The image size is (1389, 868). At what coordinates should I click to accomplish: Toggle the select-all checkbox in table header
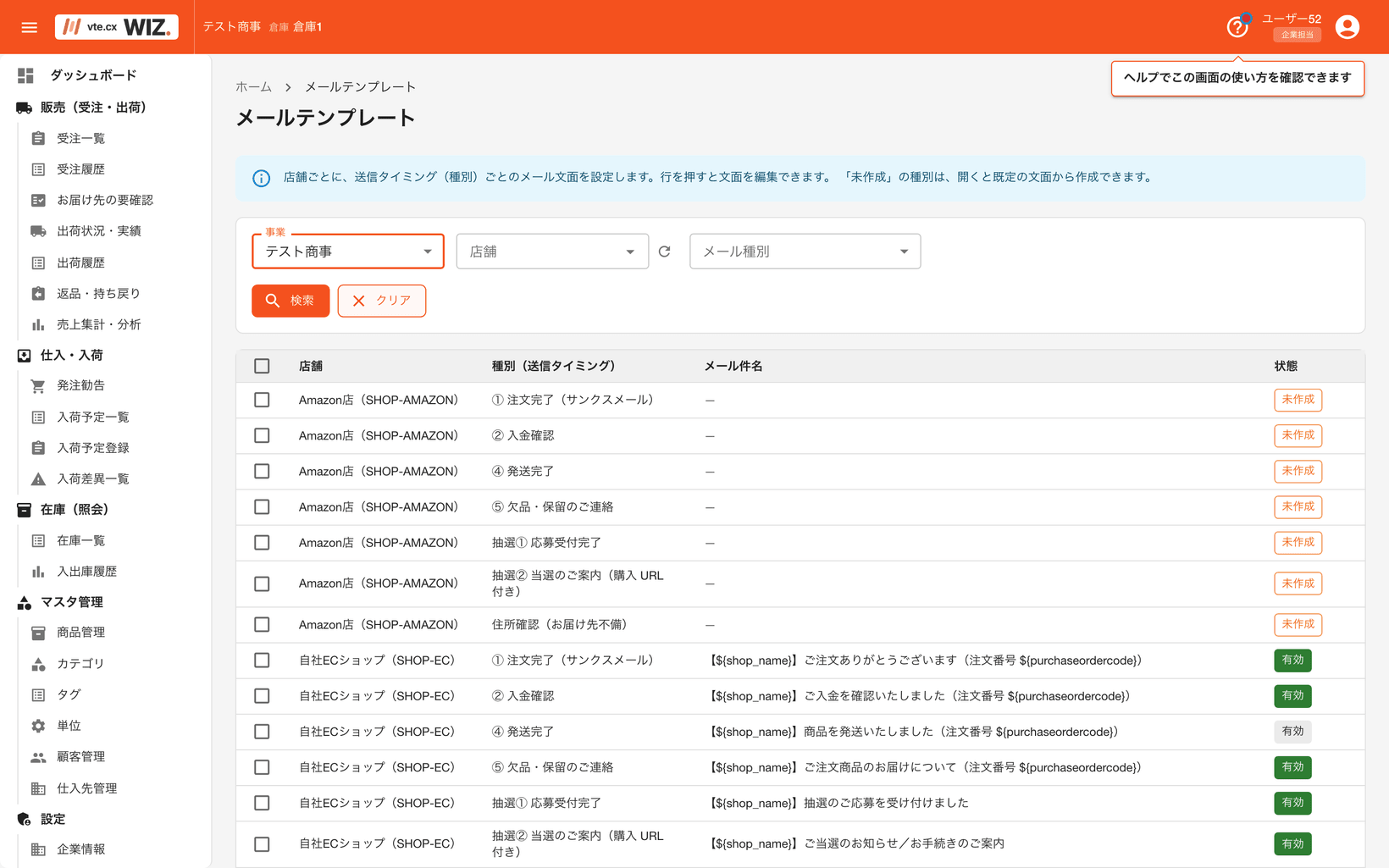point(262,366)
